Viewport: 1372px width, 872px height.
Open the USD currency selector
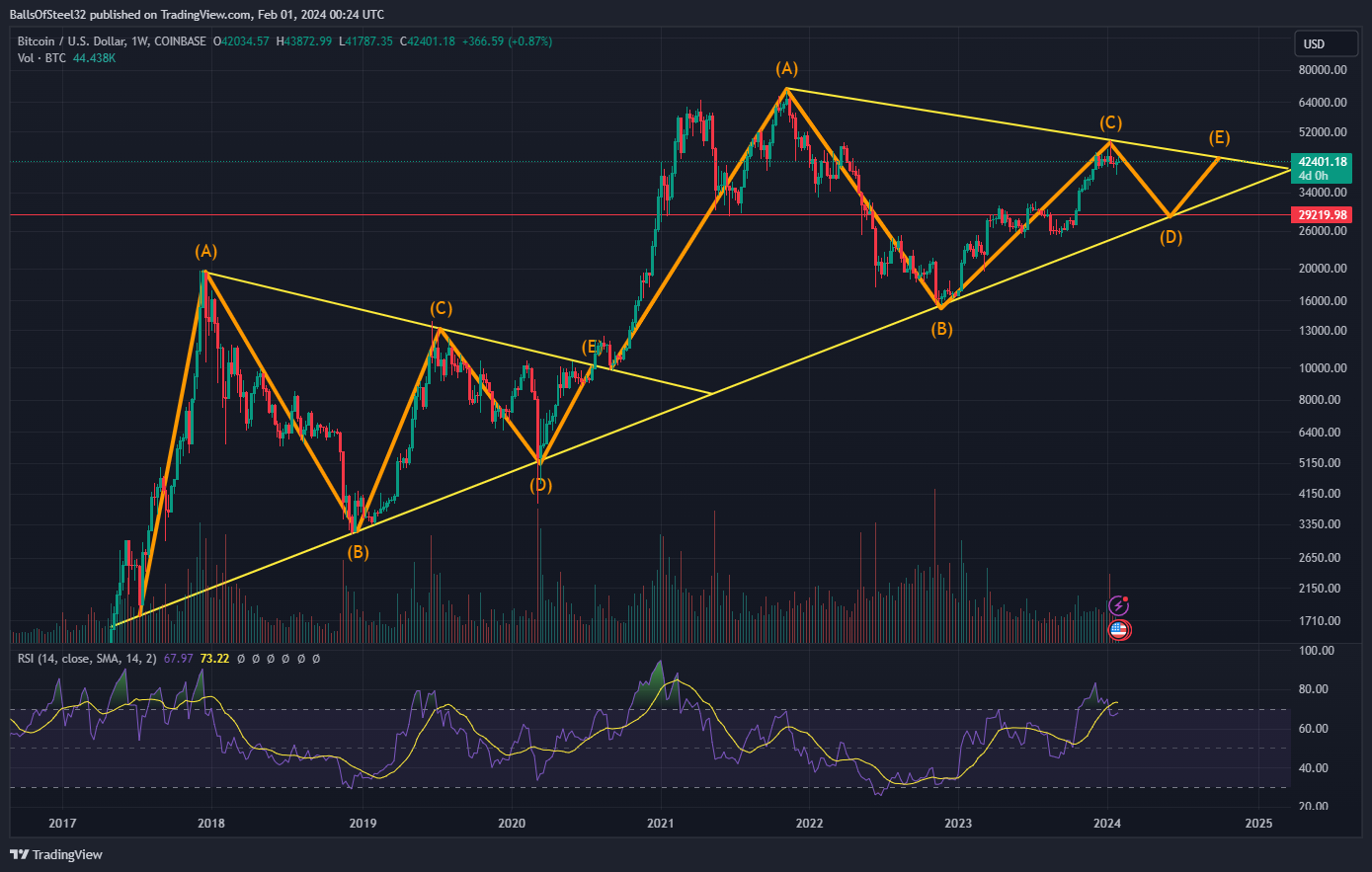pos(1324,44)
